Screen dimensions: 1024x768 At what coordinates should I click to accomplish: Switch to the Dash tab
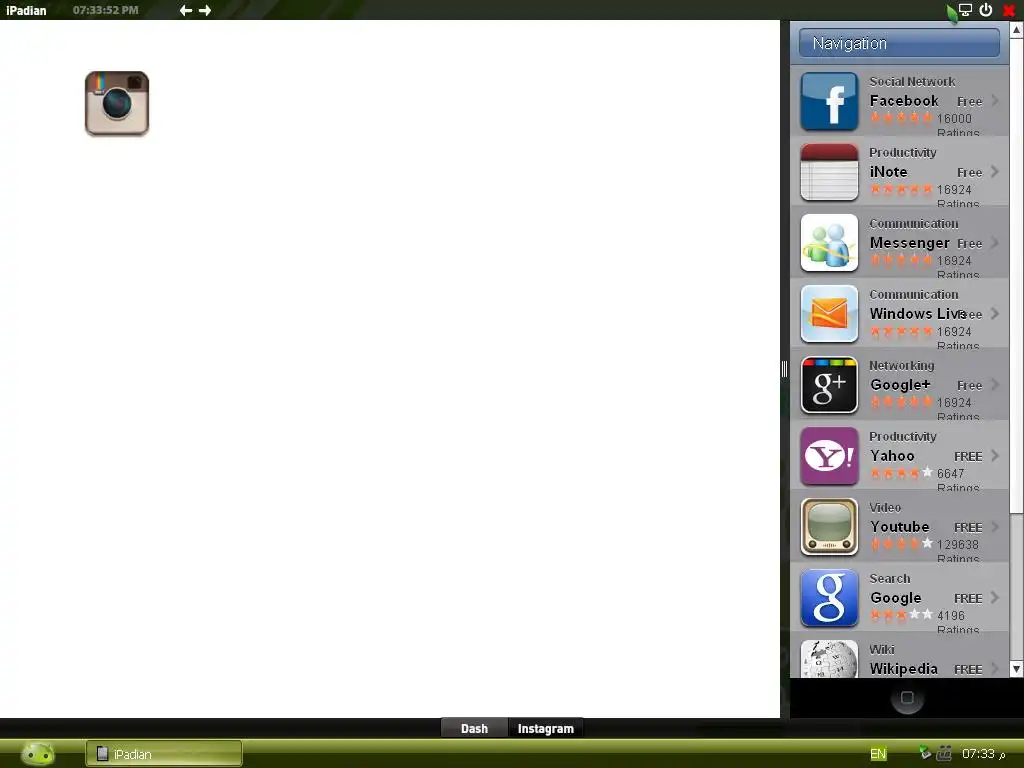[x=474, y=728]
